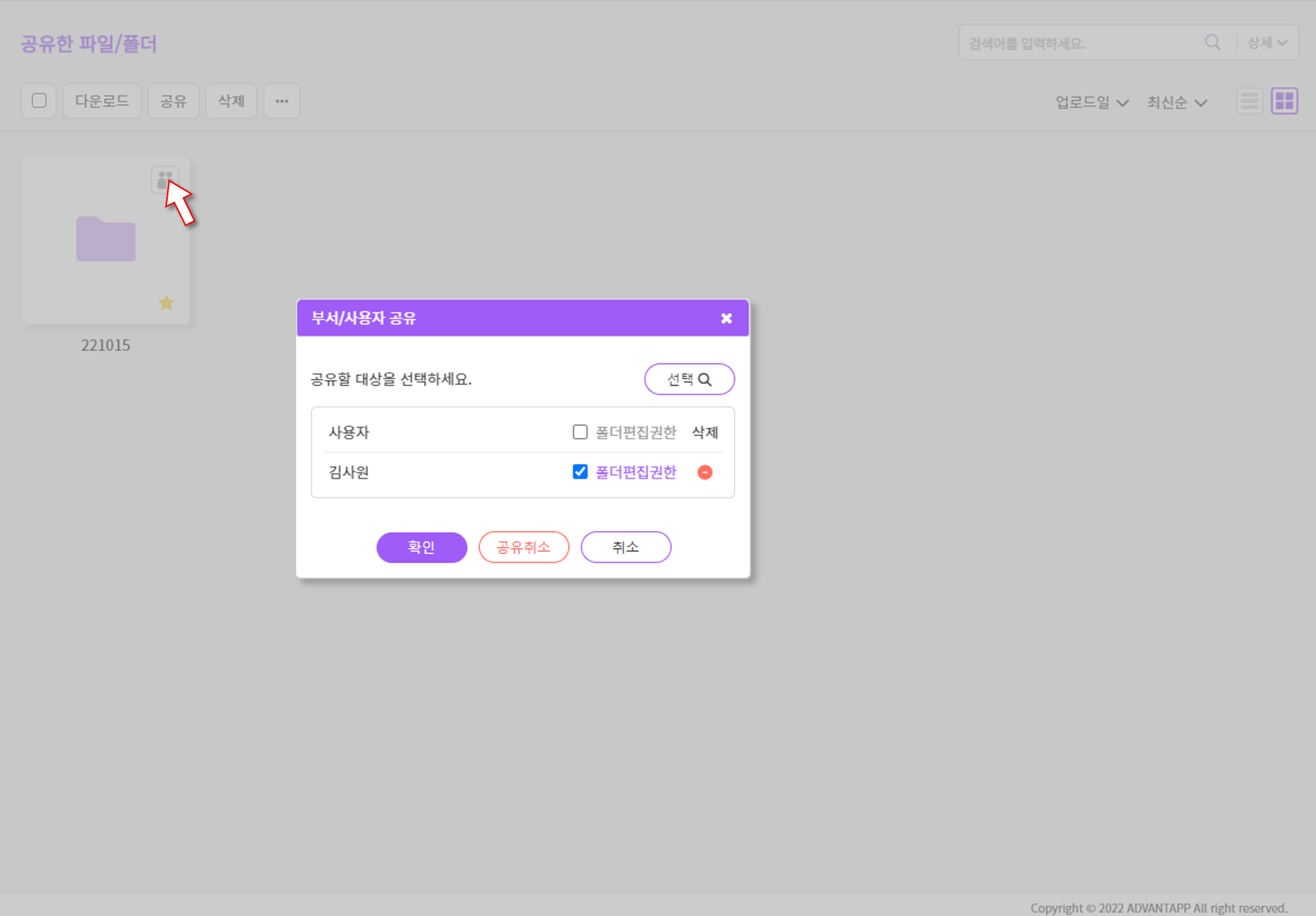This screenshot has height=916, width=1316.
Task: Focus the 검색어를 입력하세요 search field
Action: click(1081, 43)
